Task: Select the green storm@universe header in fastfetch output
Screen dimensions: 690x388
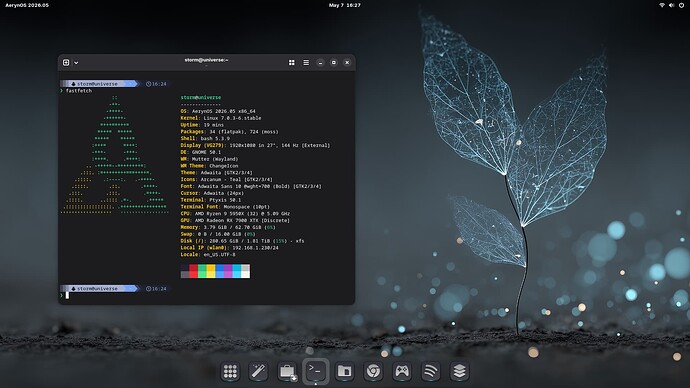Action: [x=201, y=98]
